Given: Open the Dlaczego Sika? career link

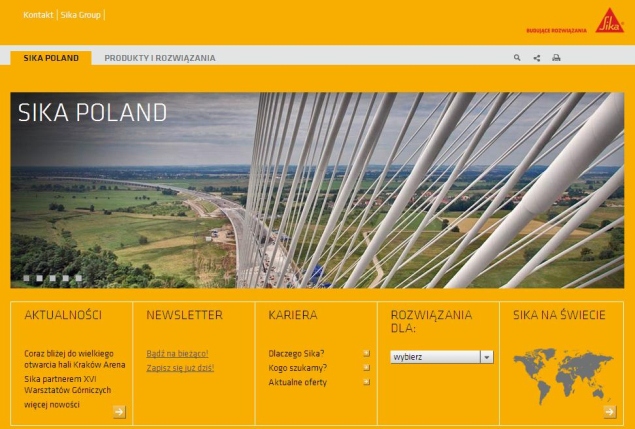Looking at the screenshot, I should [296, 353].
